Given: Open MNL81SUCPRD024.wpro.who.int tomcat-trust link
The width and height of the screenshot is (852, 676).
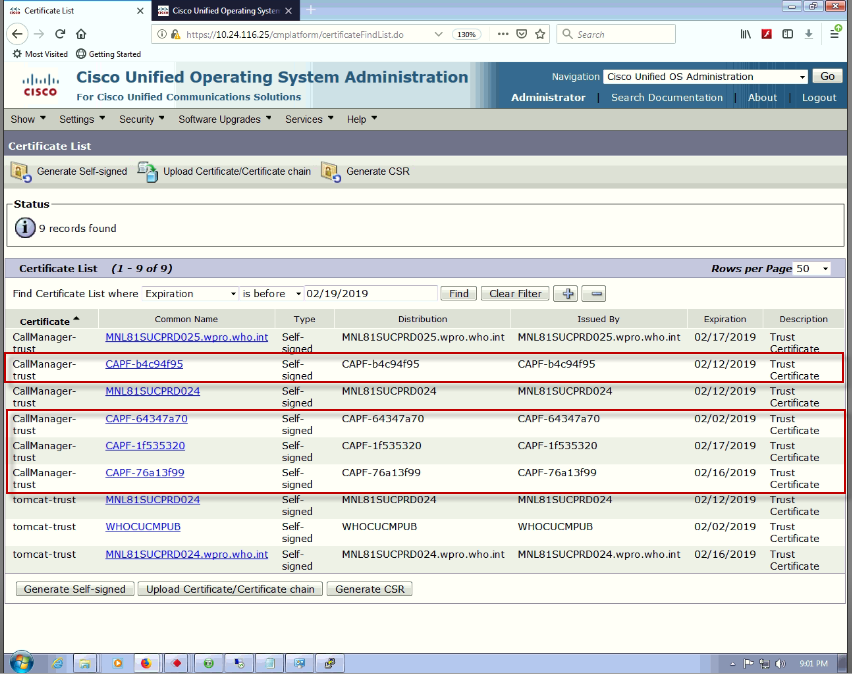Looking at the screenshot, I should (186, 555).
